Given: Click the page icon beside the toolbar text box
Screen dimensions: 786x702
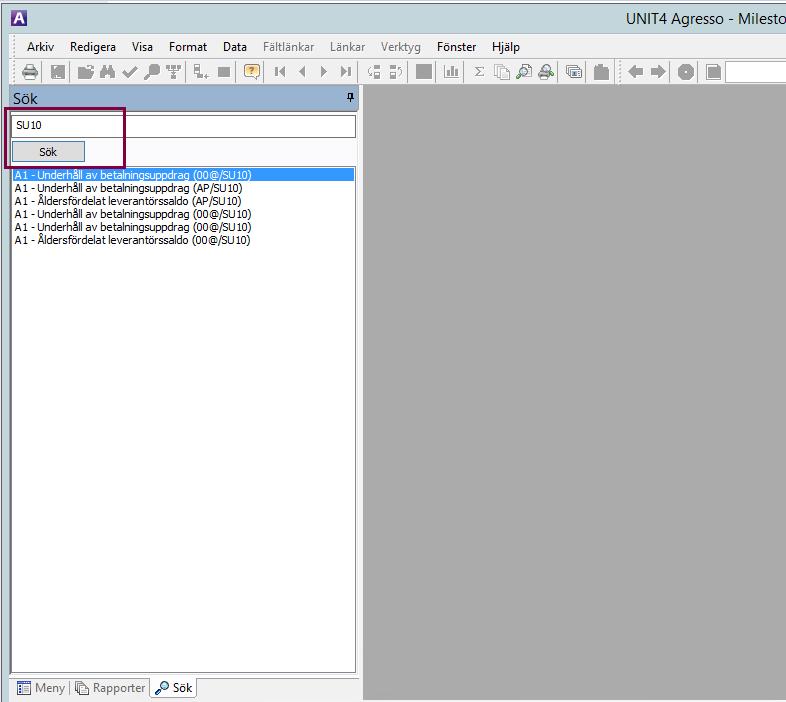Looking at the screenshot, I should point(713,72).
